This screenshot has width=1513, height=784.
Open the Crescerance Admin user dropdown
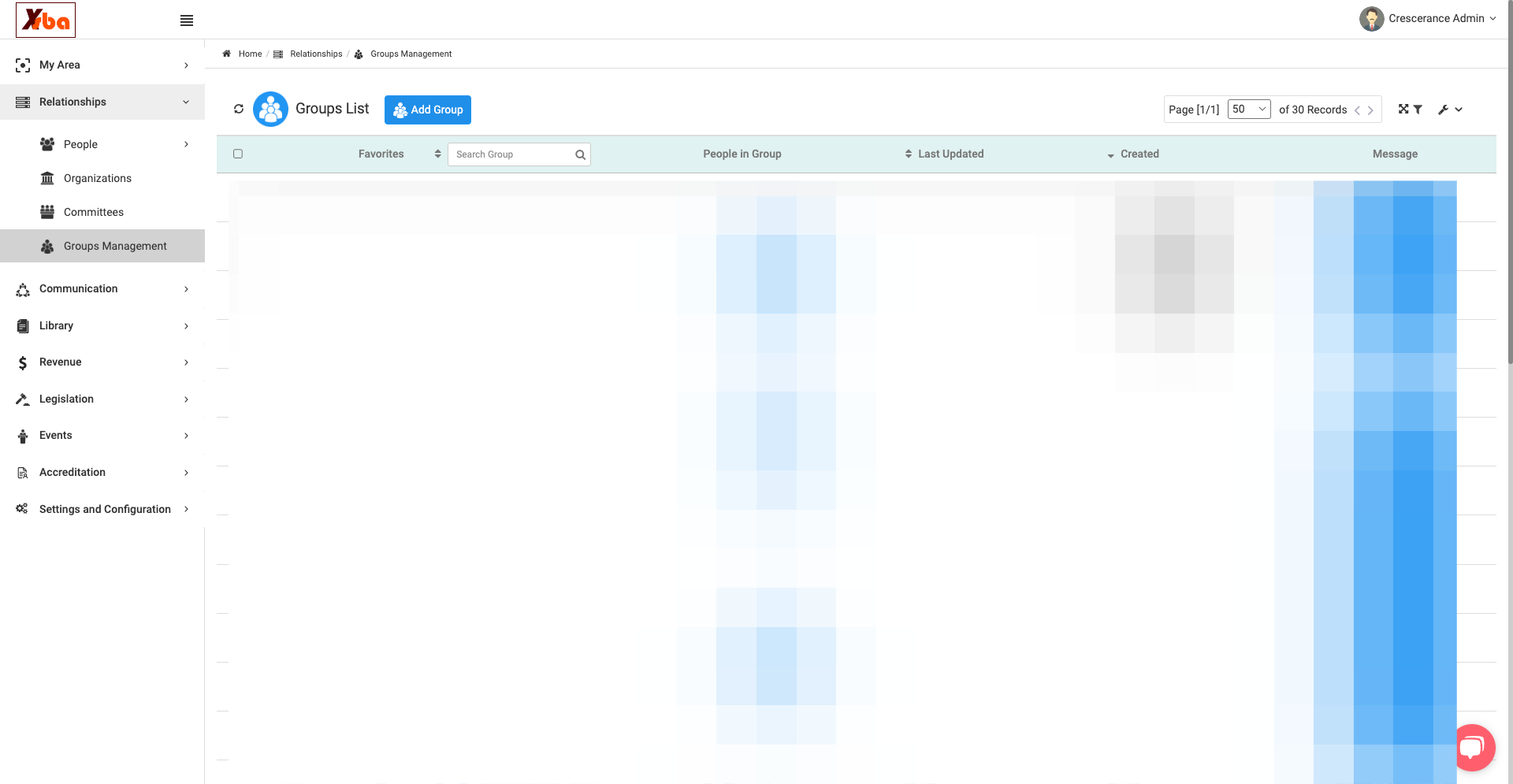tap(1441, 19)
